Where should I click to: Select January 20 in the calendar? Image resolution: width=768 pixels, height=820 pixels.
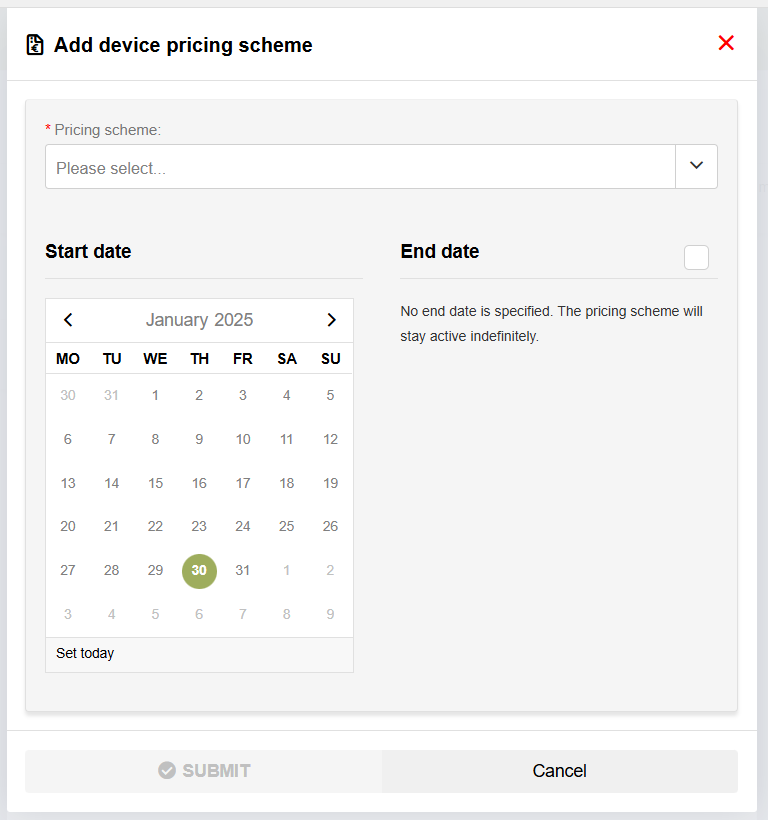pos(68,527)
